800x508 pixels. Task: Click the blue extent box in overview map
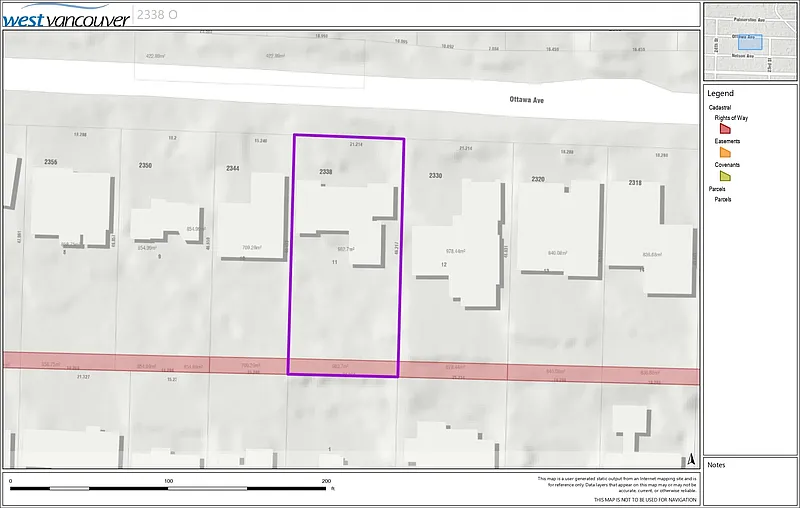coord(748,42)
